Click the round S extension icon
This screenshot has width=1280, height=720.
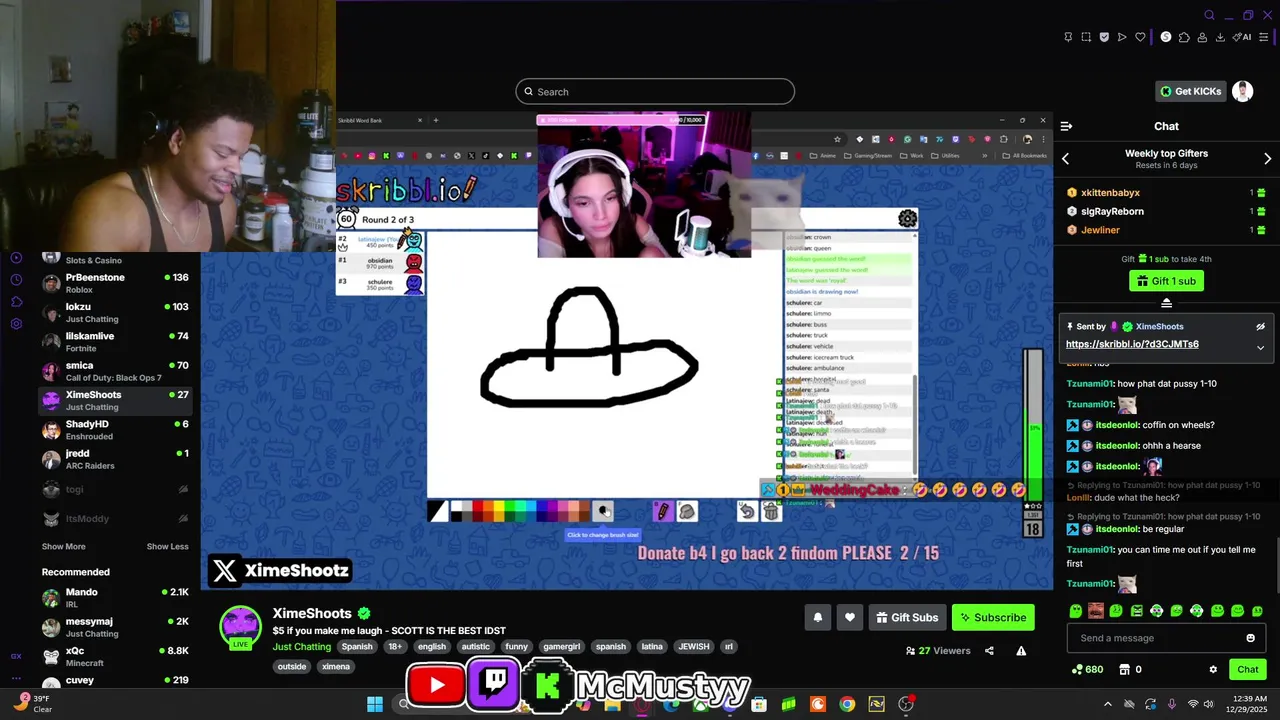(x=1165, y=37)
